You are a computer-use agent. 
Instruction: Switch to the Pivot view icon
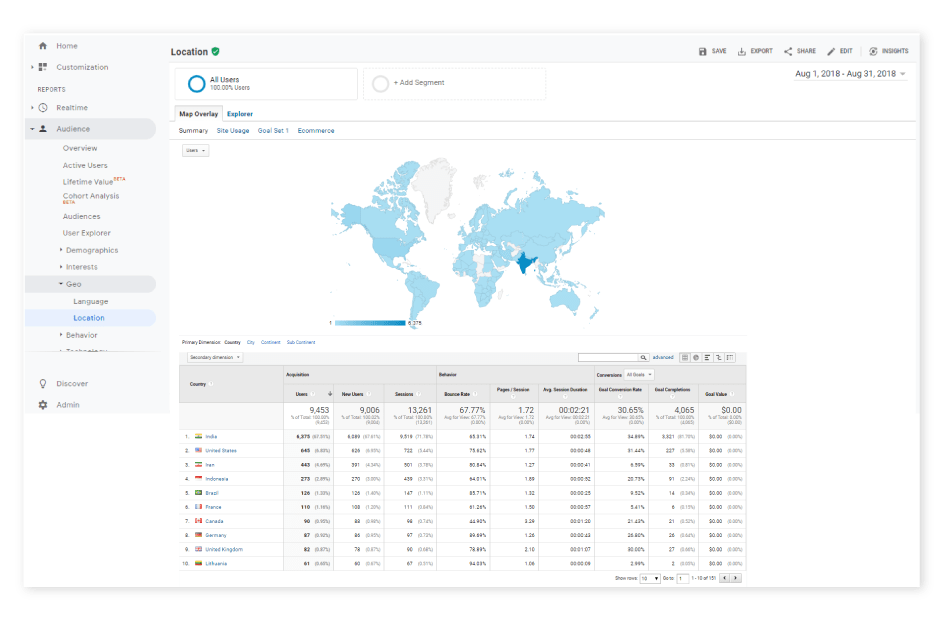pos(730,358)
